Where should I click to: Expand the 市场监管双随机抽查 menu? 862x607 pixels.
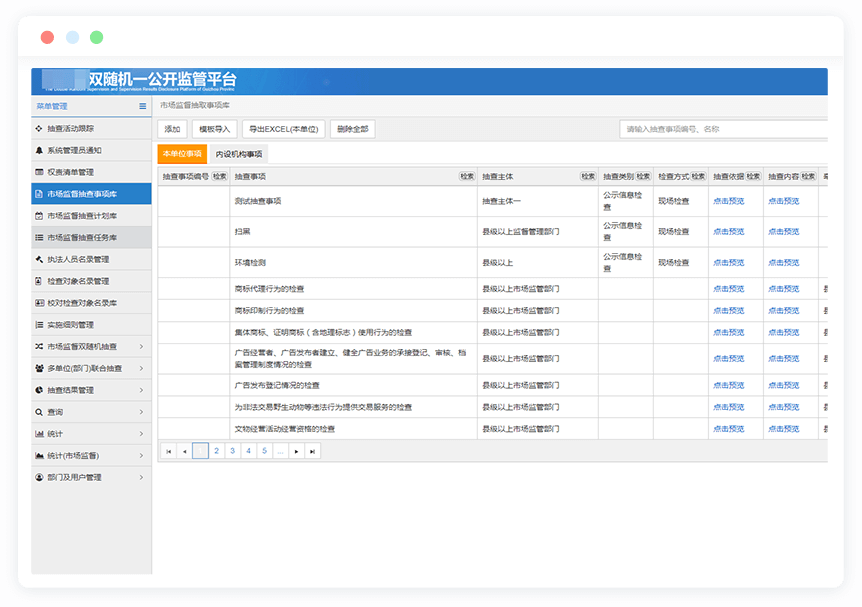(141, 347)
